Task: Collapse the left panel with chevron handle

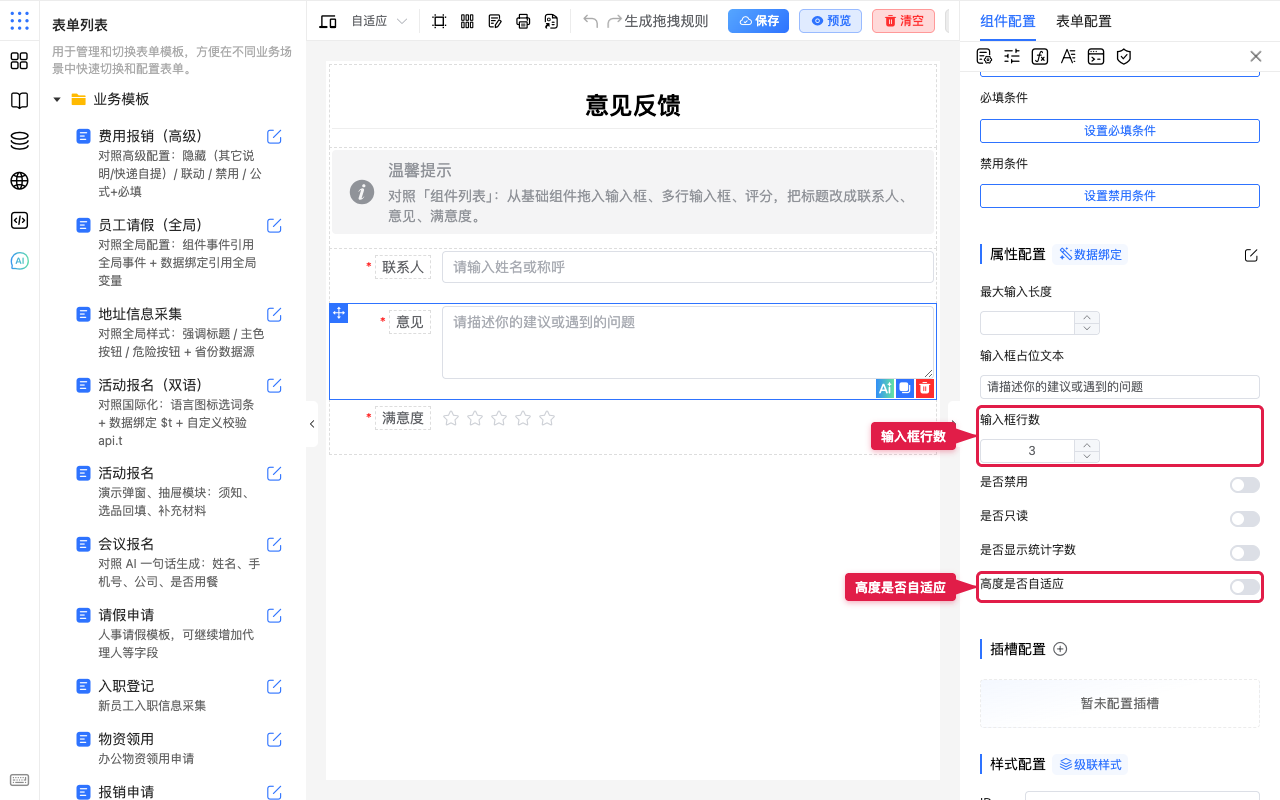Action: (x=312, y=424)
